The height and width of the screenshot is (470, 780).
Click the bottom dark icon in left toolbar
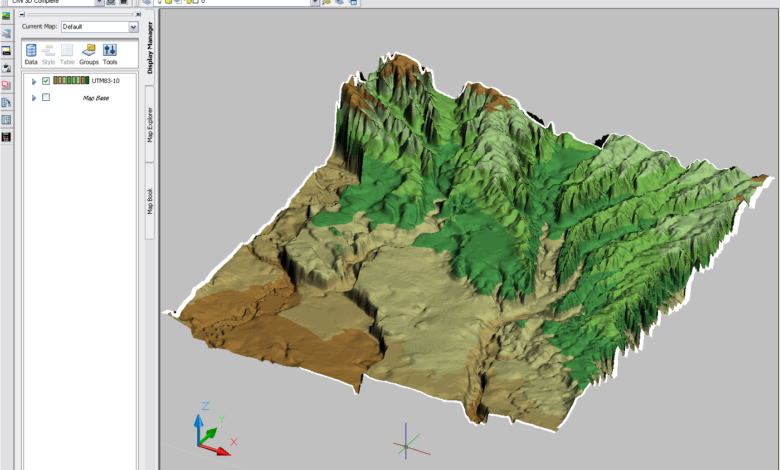pos(6,136)
